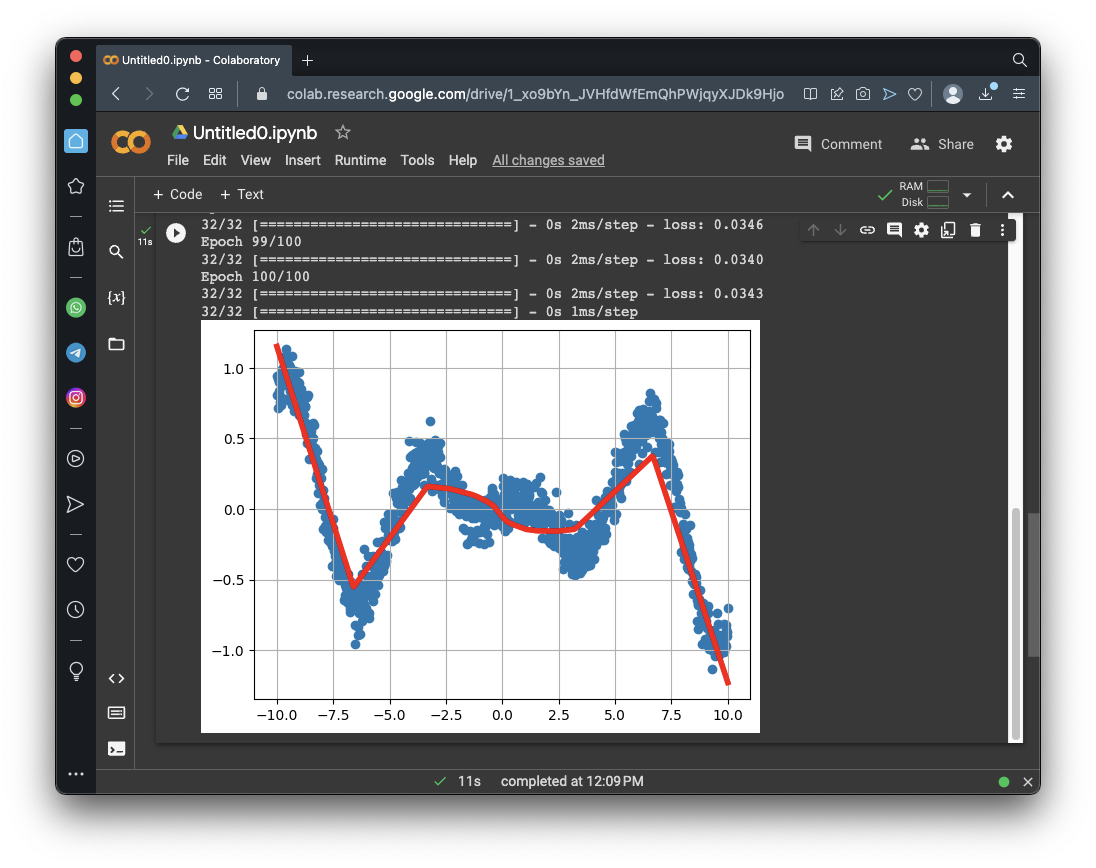
Task: Click the notebook vertical scrollbar
Action: (1016, 620)
